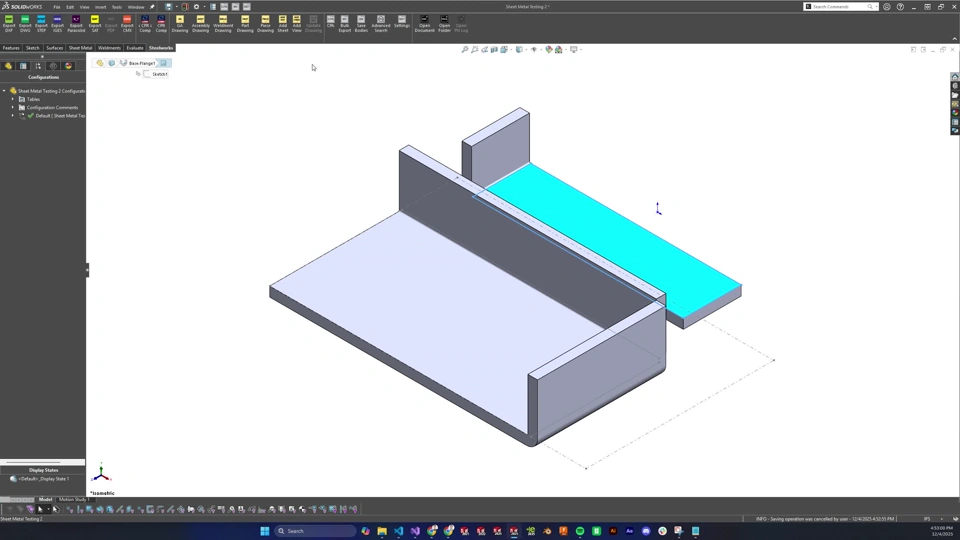Click the Section View icon
Viewport: 960px width, 540px height.
click(494, 50)
